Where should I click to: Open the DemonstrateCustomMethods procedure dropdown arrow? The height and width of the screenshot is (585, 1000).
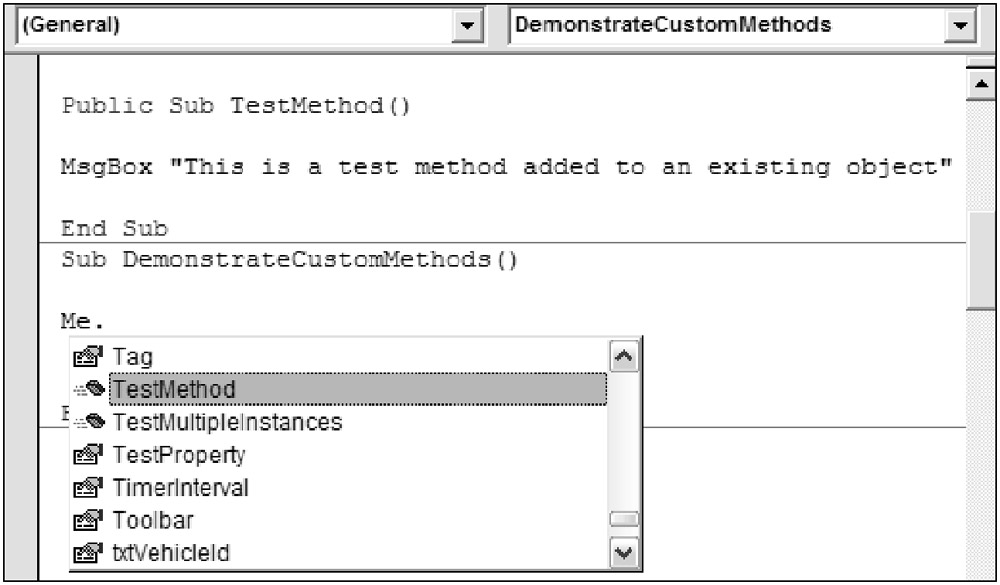960,27
